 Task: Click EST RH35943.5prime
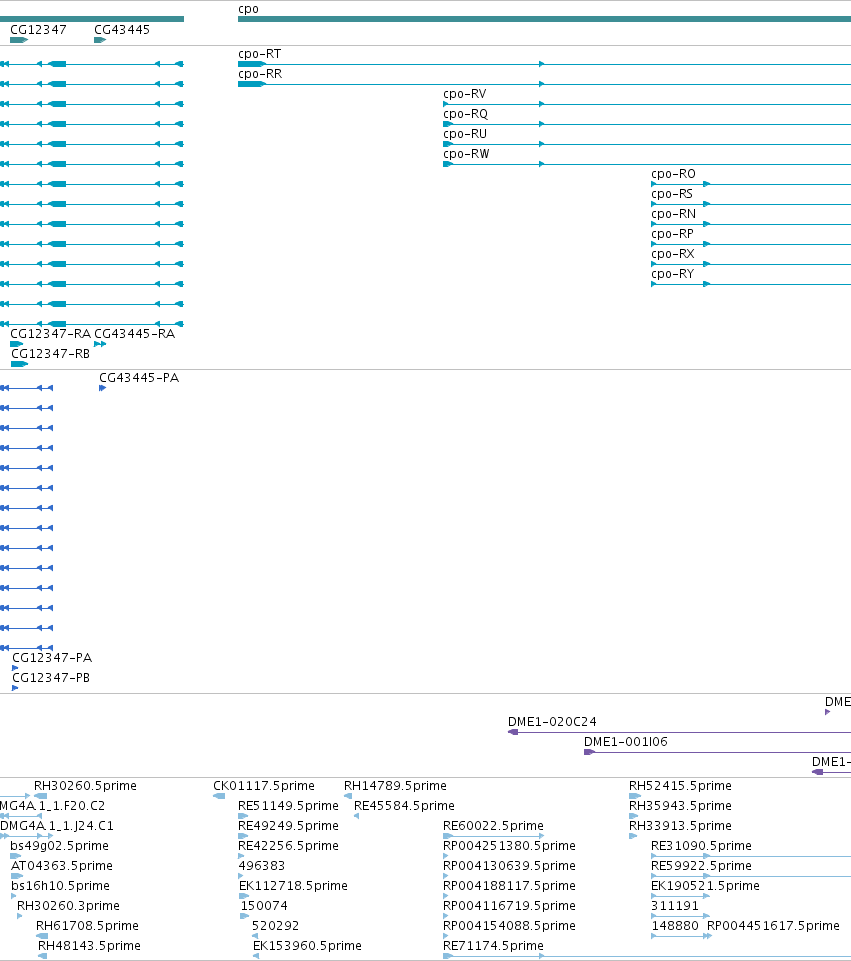click(680, 806)
